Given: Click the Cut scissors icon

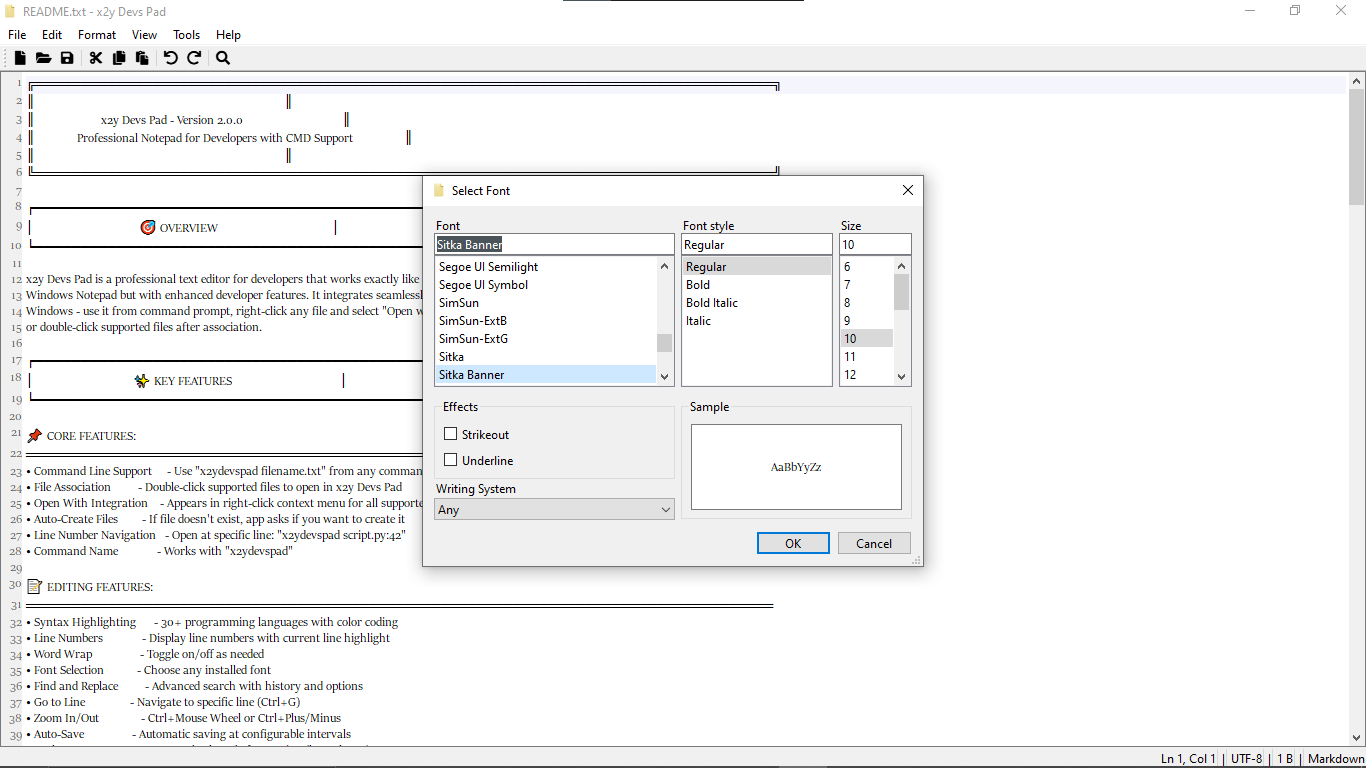Looking at the screenshot, I should pos(96,58).
